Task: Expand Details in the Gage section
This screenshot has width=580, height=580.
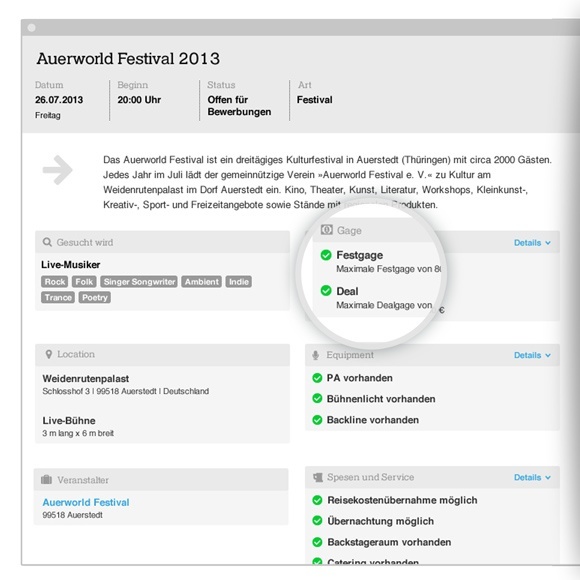Action: click(x=532, y=243)
